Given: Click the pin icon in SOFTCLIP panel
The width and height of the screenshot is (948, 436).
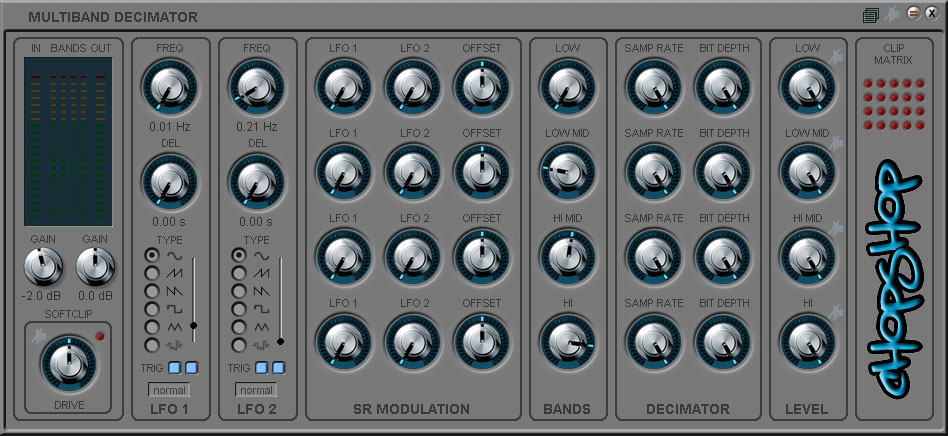Looking at the screenshot, I should [x=37, y=339].
